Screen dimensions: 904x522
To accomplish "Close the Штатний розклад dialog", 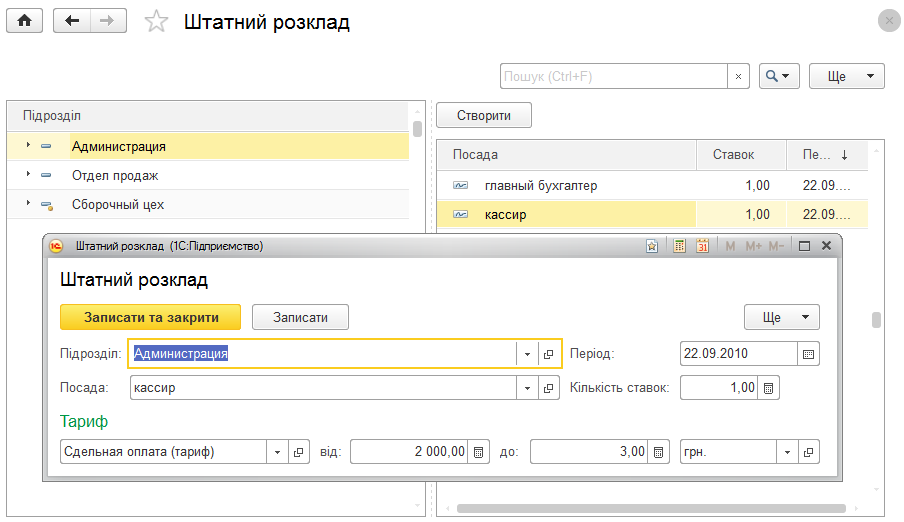I will 826,246.
